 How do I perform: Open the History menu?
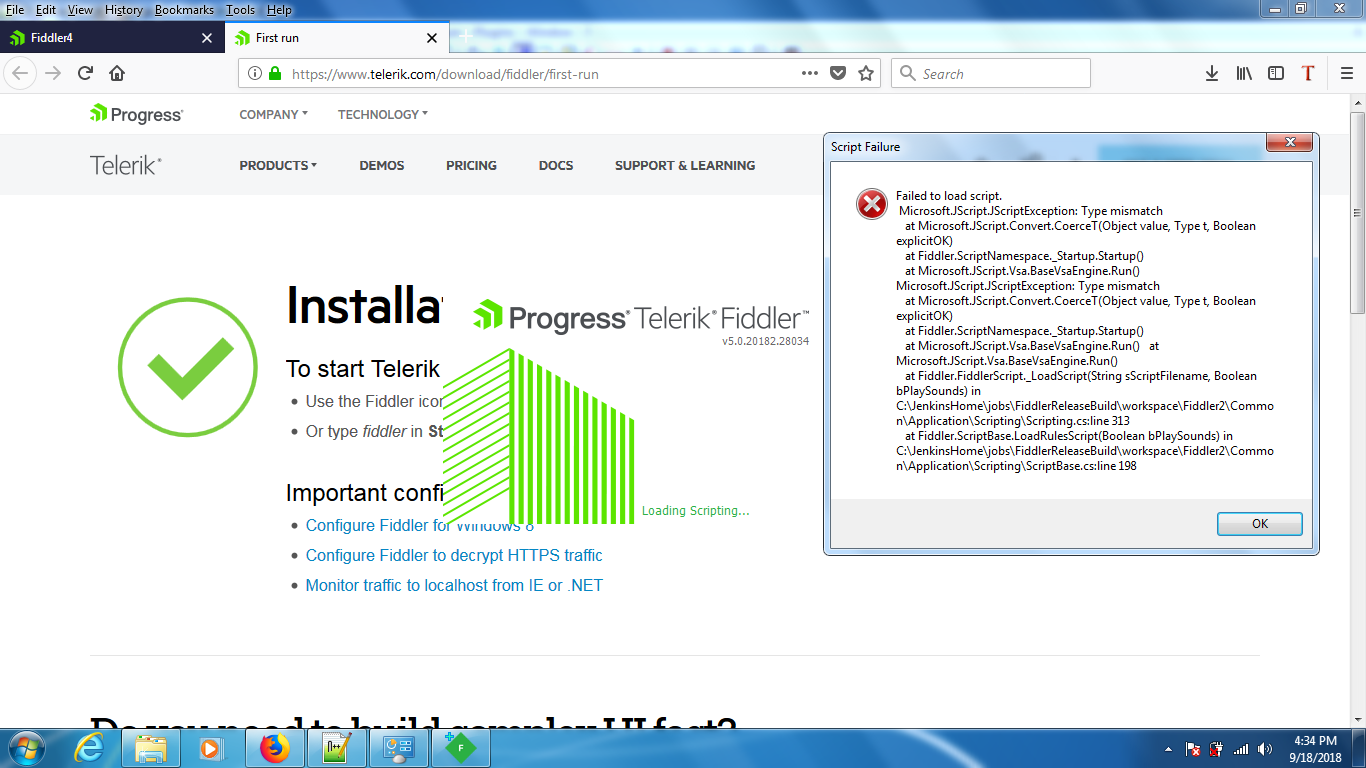(x=124, y=10)
